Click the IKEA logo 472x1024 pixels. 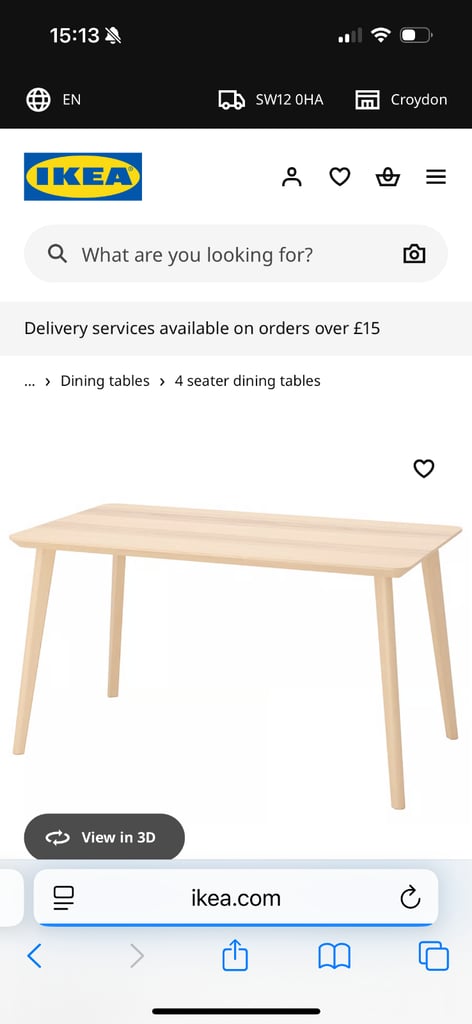[x=83, y=176]
